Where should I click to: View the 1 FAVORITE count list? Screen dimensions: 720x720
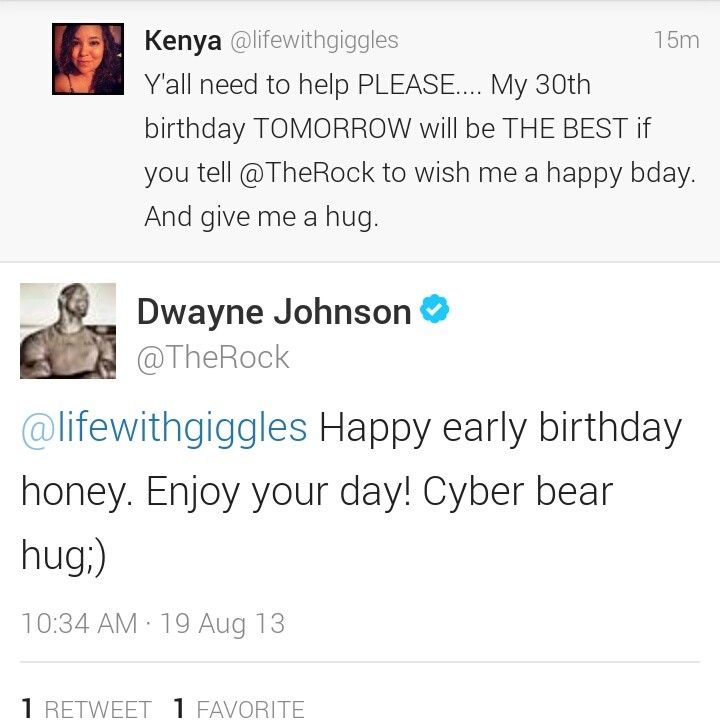coord(239,709)
